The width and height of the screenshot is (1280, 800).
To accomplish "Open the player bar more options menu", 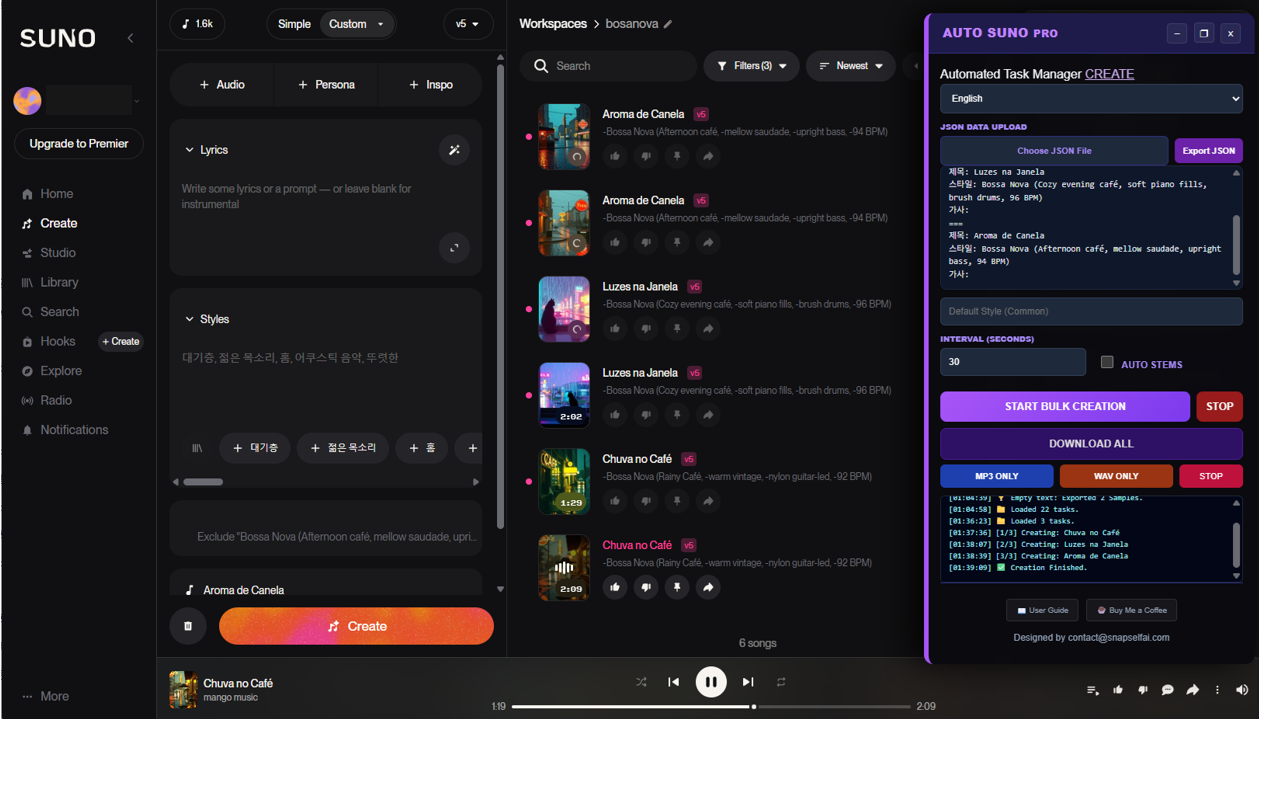I will click(1217, 690).
